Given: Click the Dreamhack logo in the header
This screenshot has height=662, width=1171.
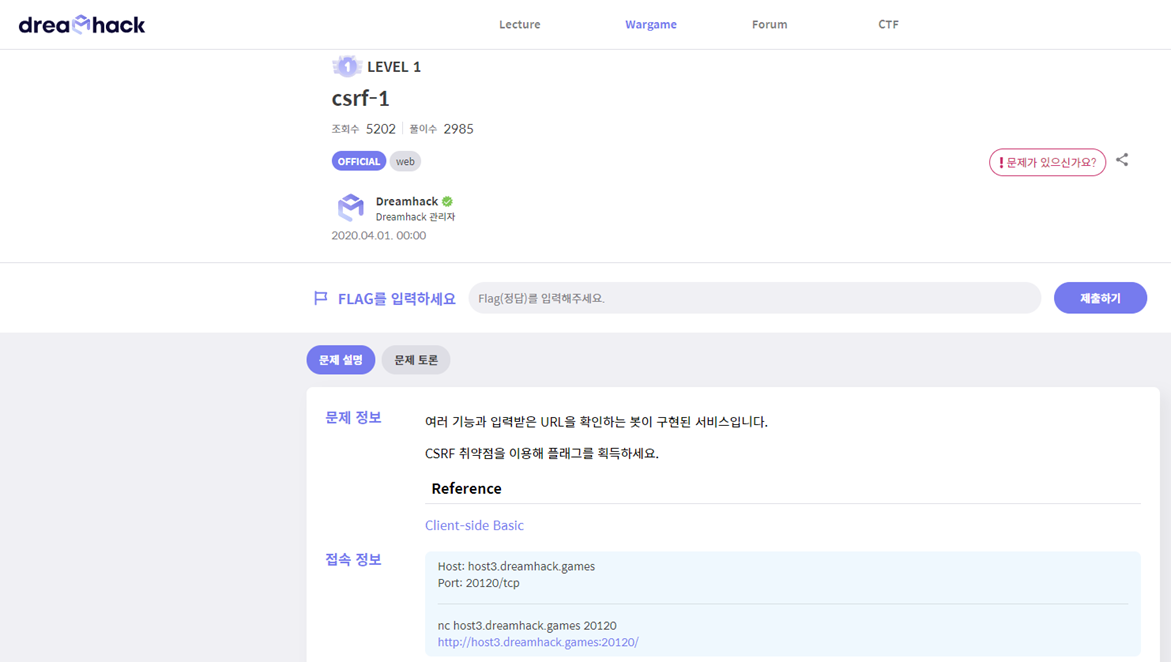Looking at the screenshot, I should point(82,25).
